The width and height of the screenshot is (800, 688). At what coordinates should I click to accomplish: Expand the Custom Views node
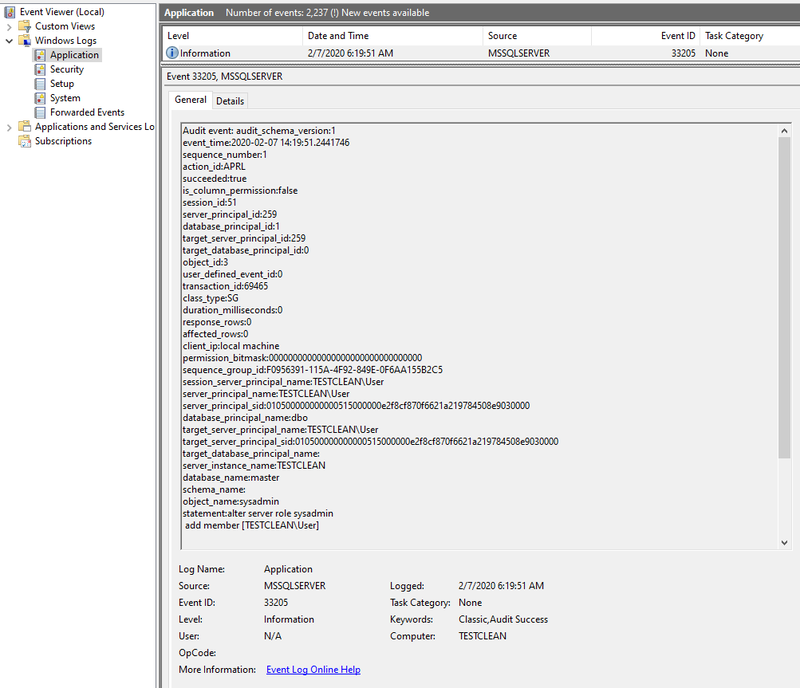click(x=9, y=27)
